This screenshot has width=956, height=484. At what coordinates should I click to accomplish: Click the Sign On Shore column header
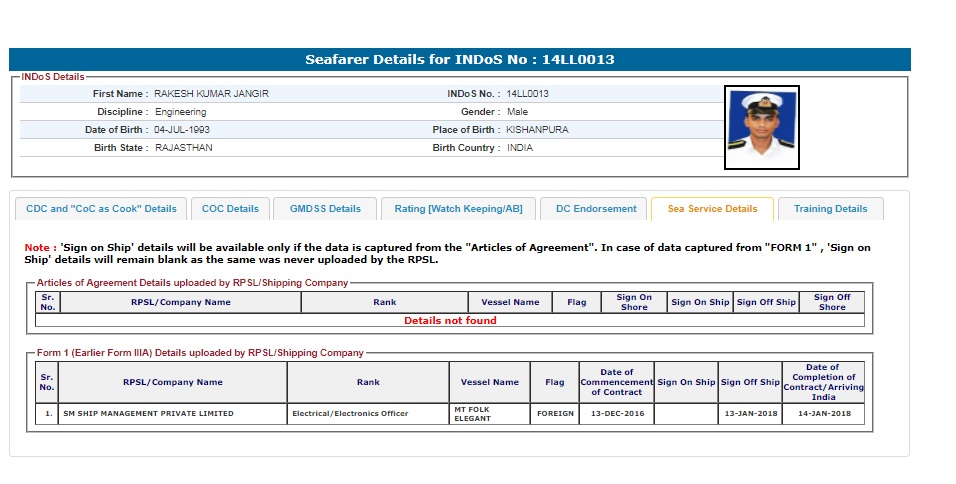point(634,302)
